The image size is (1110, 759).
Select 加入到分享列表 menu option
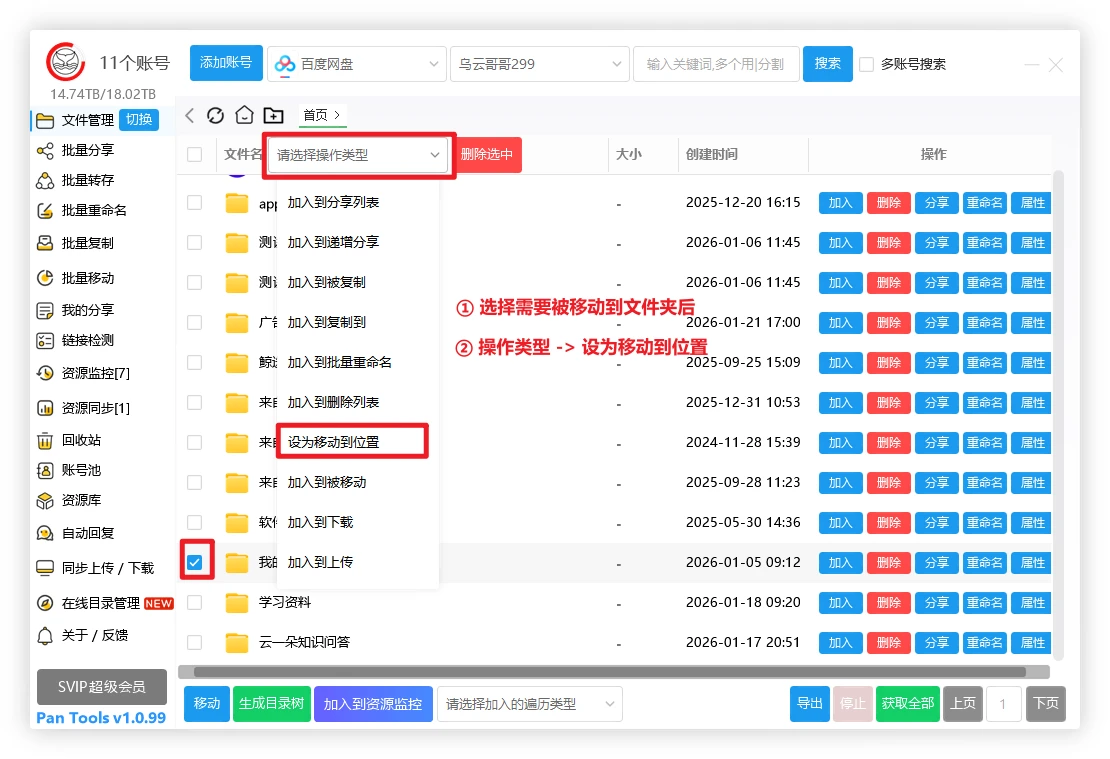(333, 202)
